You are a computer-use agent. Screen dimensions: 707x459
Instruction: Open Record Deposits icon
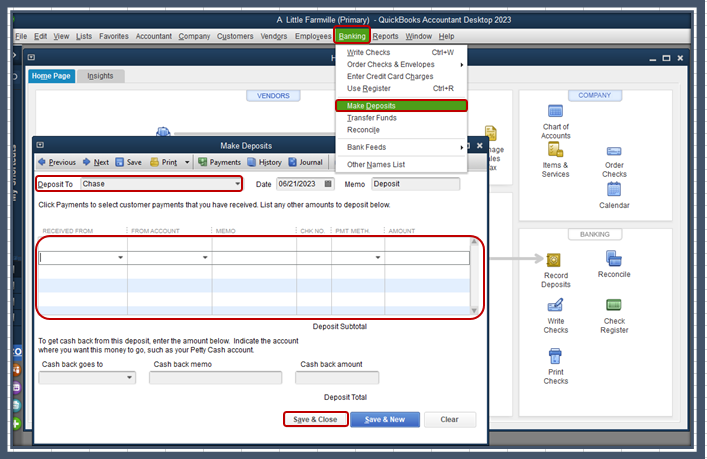point(553,260)
